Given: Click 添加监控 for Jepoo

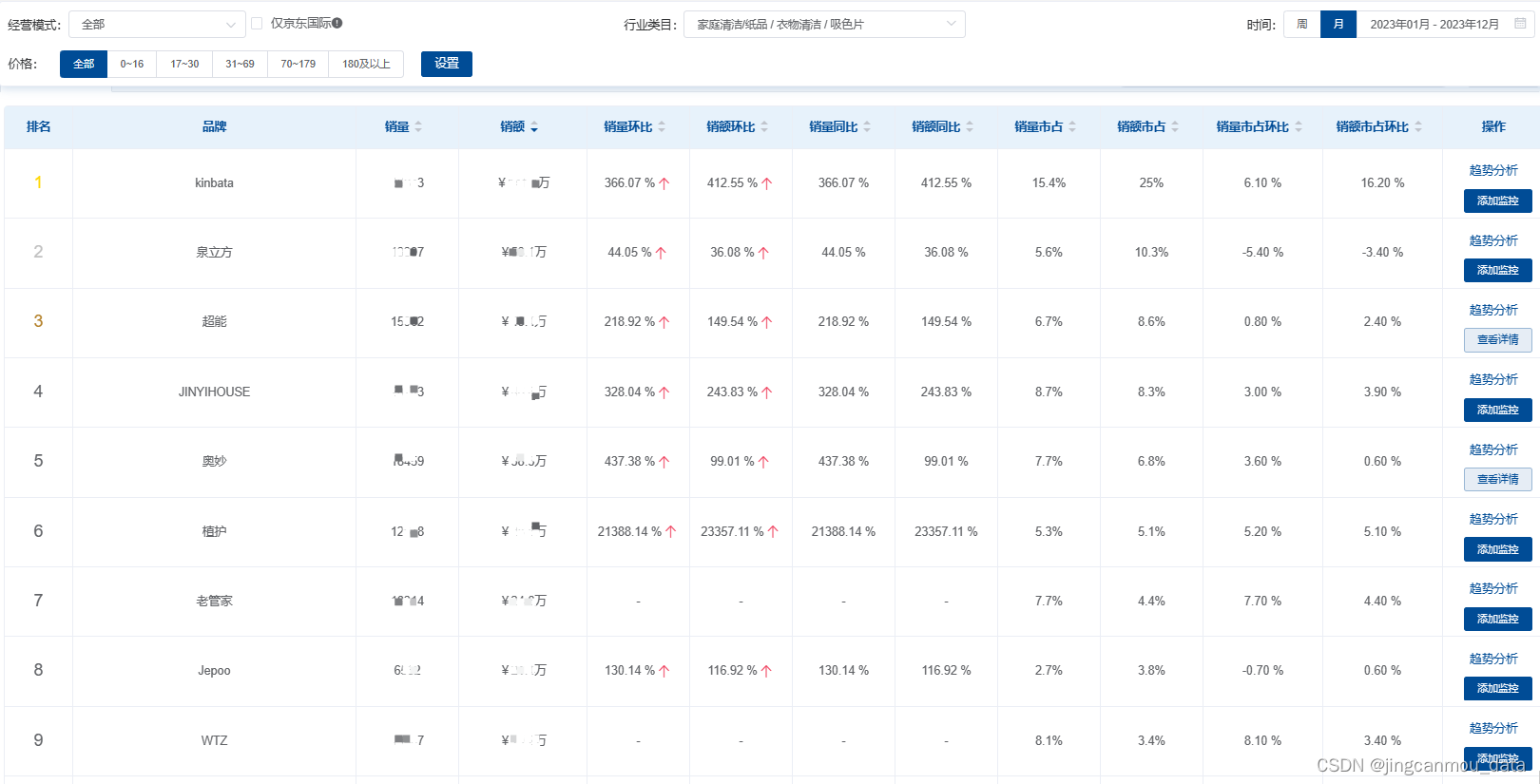Looking at the screenshot, I should [x=1498, y=688].
